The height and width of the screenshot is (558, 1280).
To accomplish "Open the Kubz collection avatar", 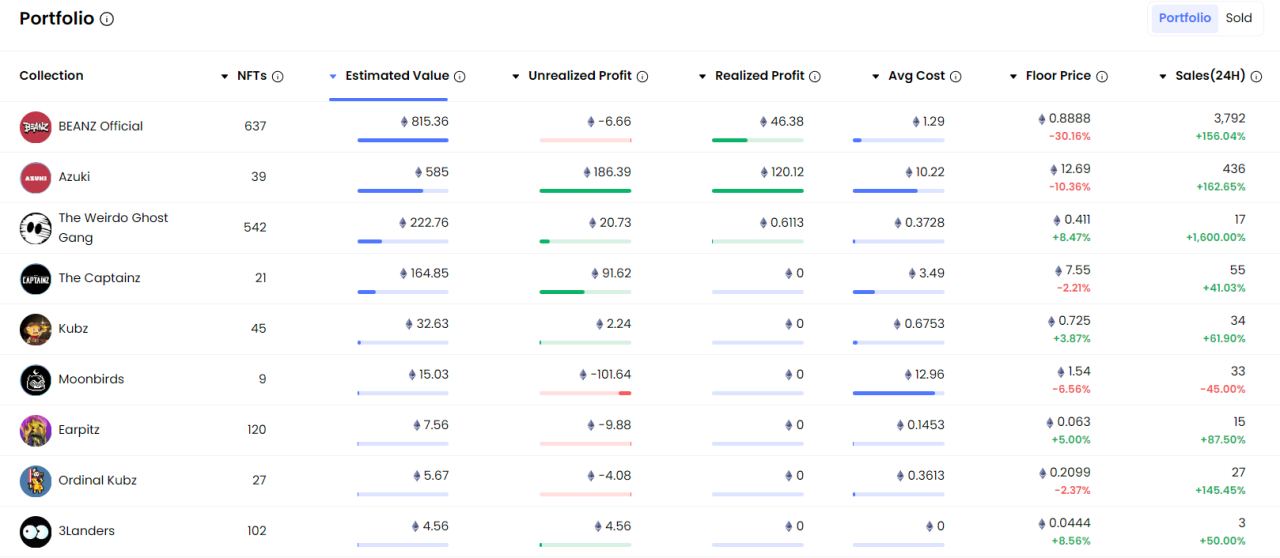I will 35,329.
